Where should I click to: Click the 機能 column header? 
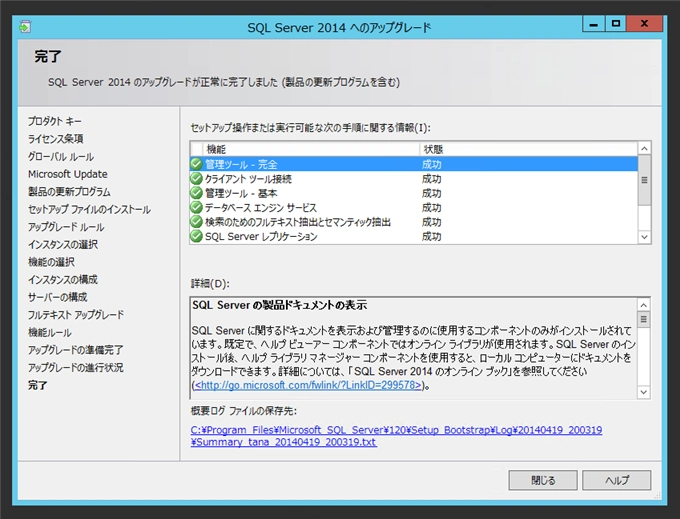point(311,149)
